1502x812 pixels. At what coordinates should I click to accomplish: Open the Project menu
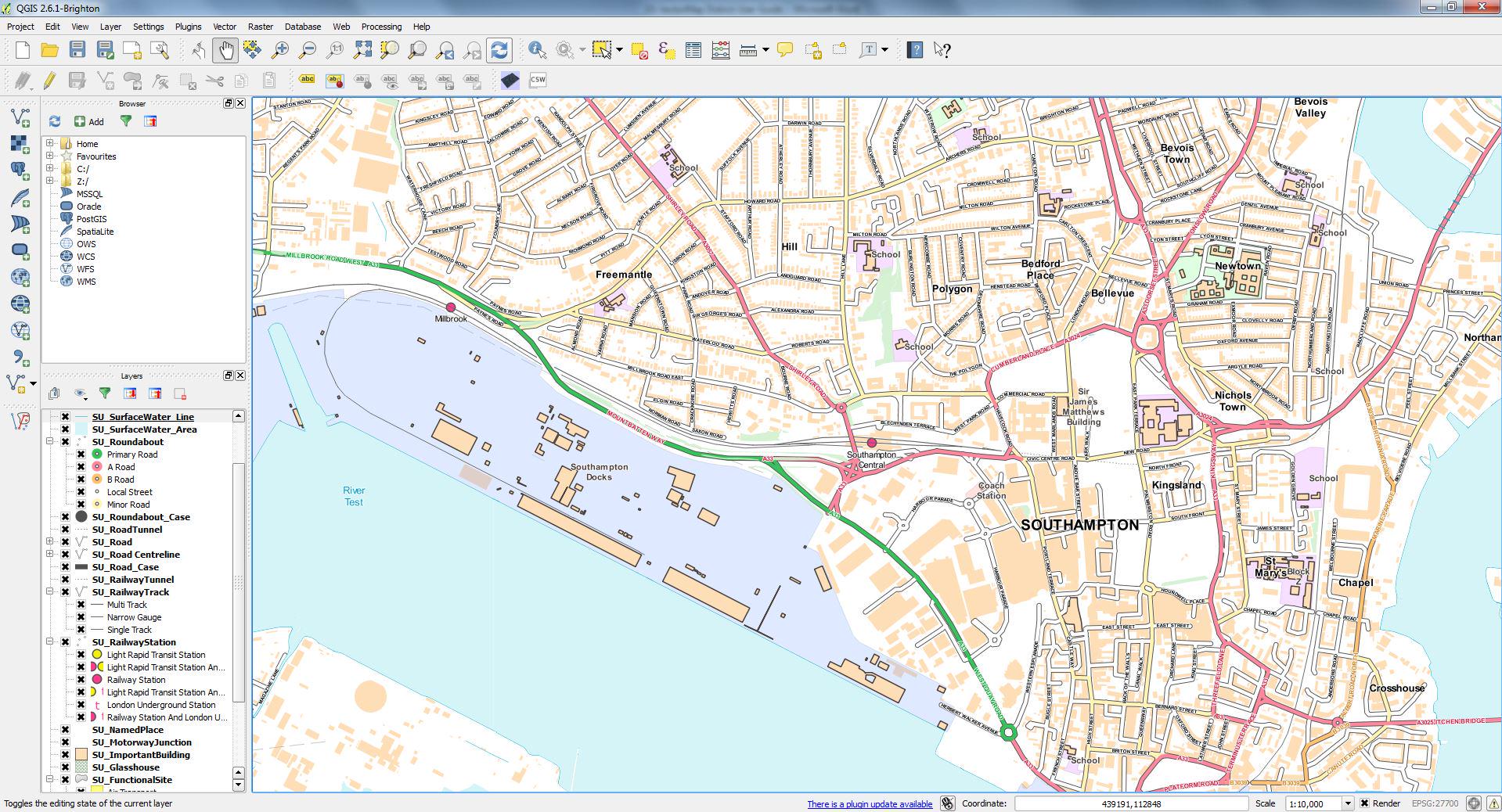[x=20, y=27]
